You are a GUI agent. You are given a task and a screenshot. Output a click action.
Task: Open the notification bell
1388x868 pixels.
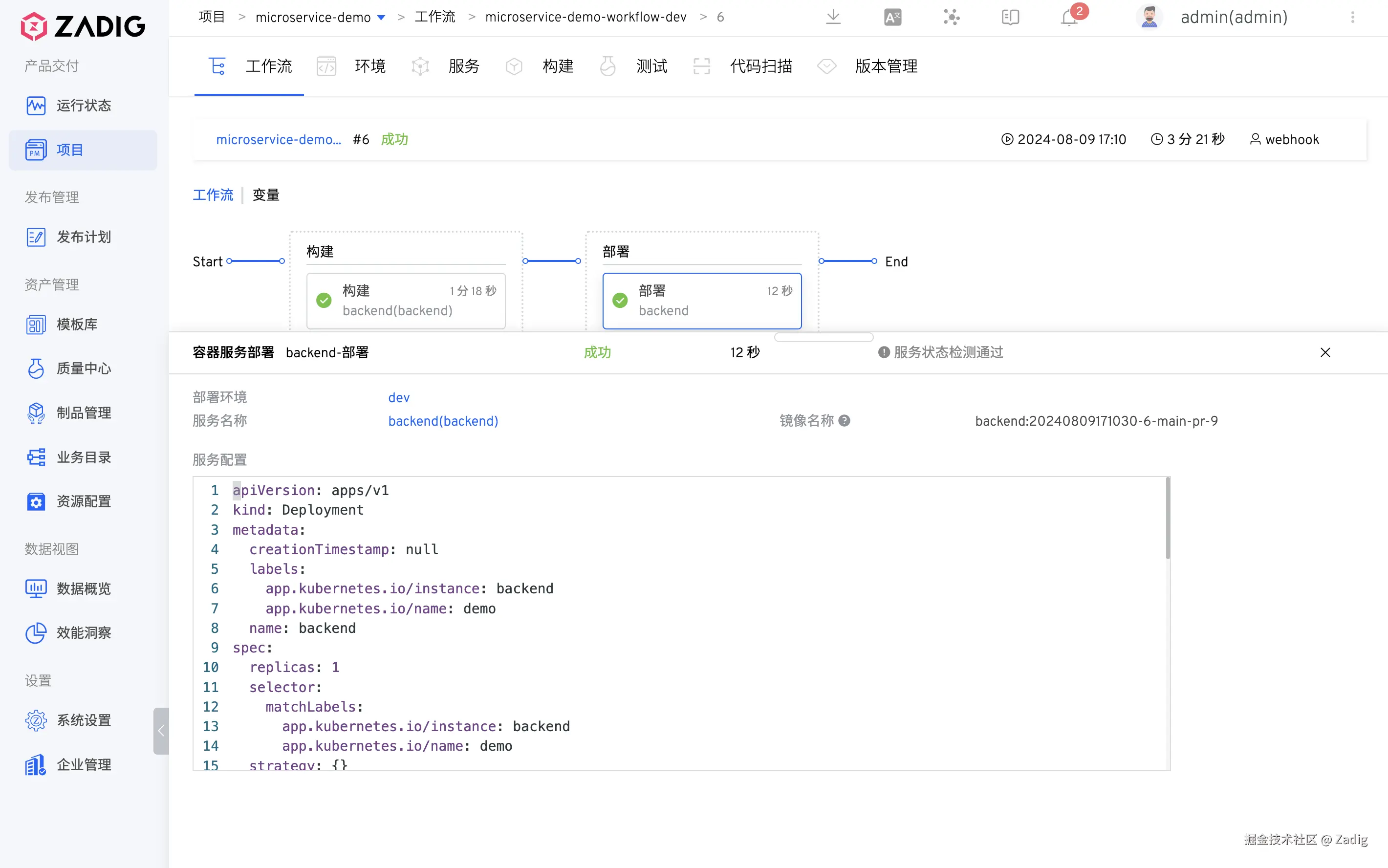click(x=1069, y=17)
